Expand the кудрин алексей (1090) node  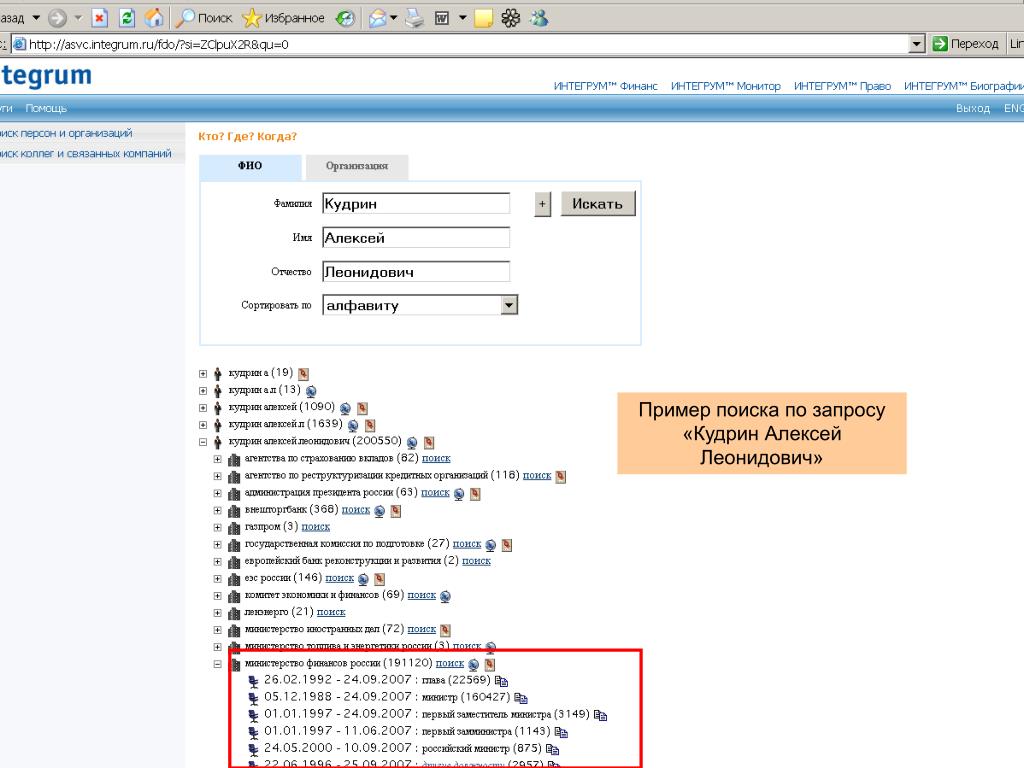(x=203, y=408)
